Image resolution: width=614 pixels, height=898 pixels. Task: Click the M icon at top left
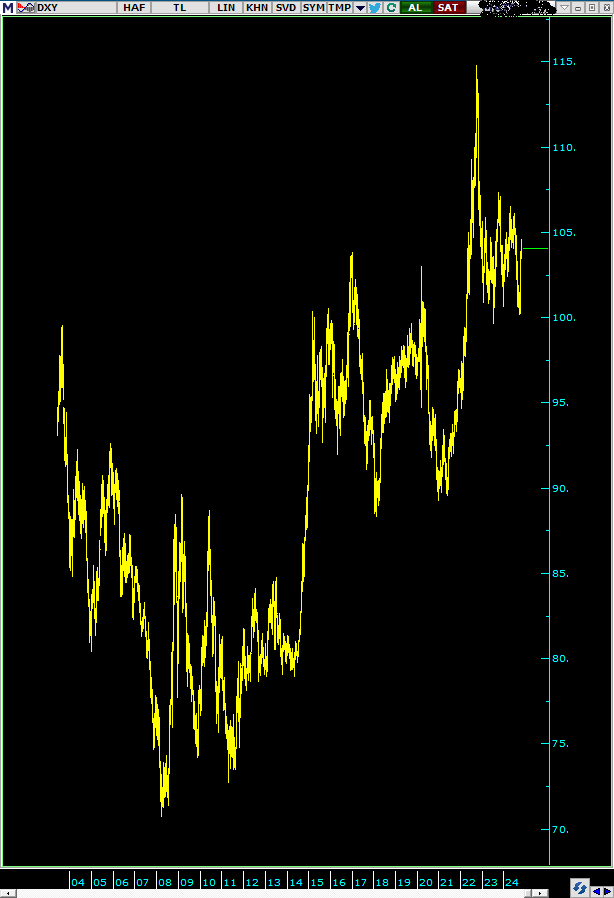click(7, 7)
